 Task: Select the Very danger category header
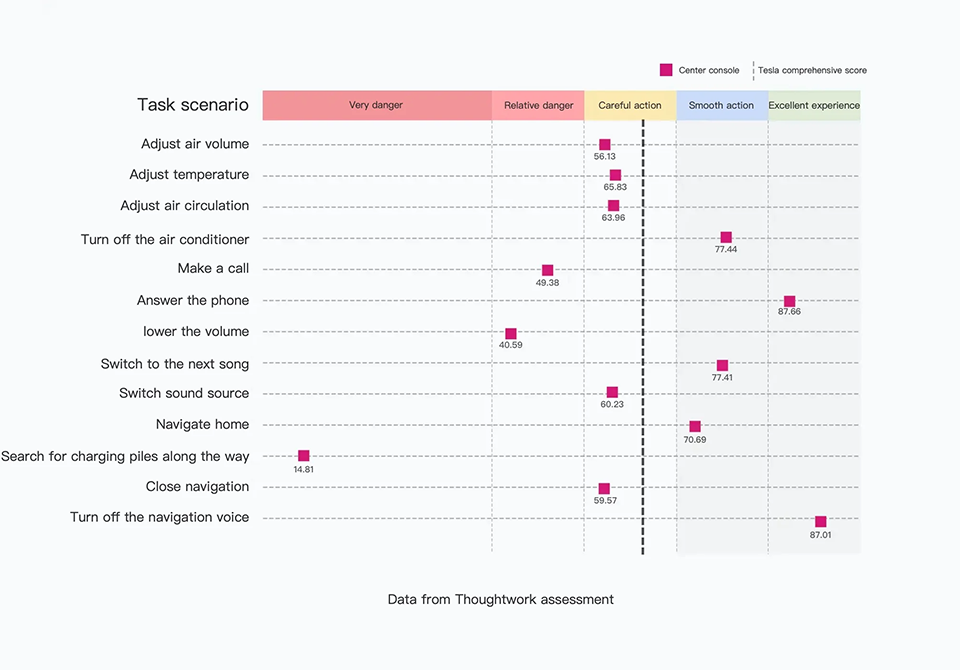(x=376, y=105)
